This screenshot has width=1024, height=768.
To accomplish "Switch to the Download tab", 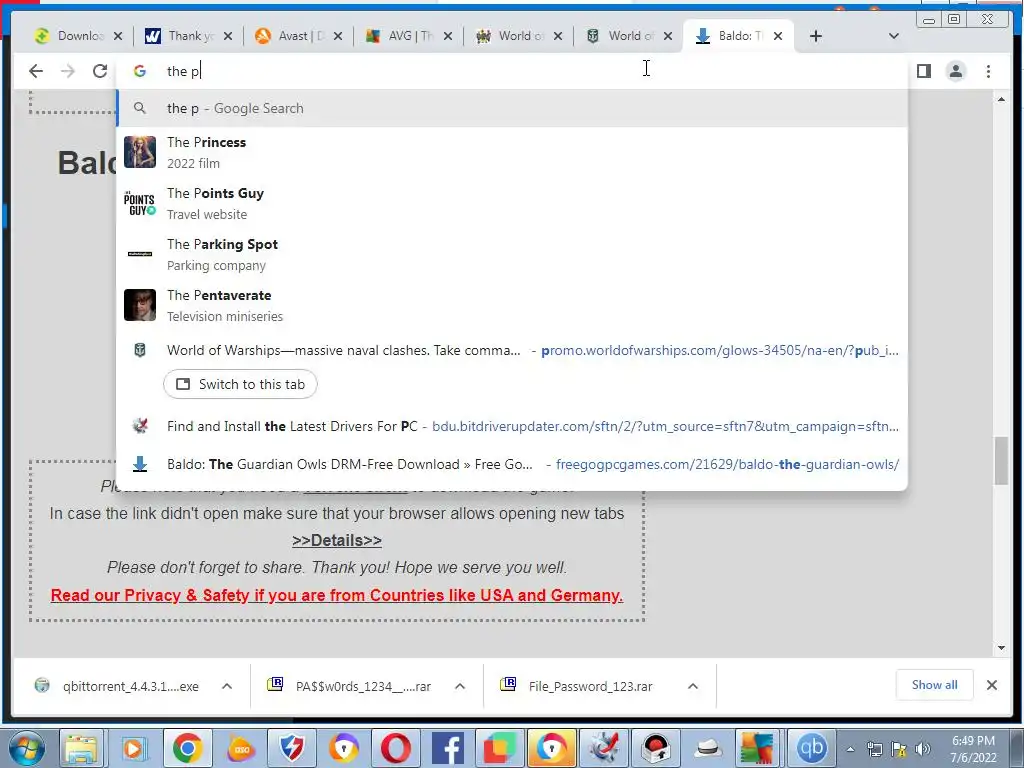I will click(71, 36).
